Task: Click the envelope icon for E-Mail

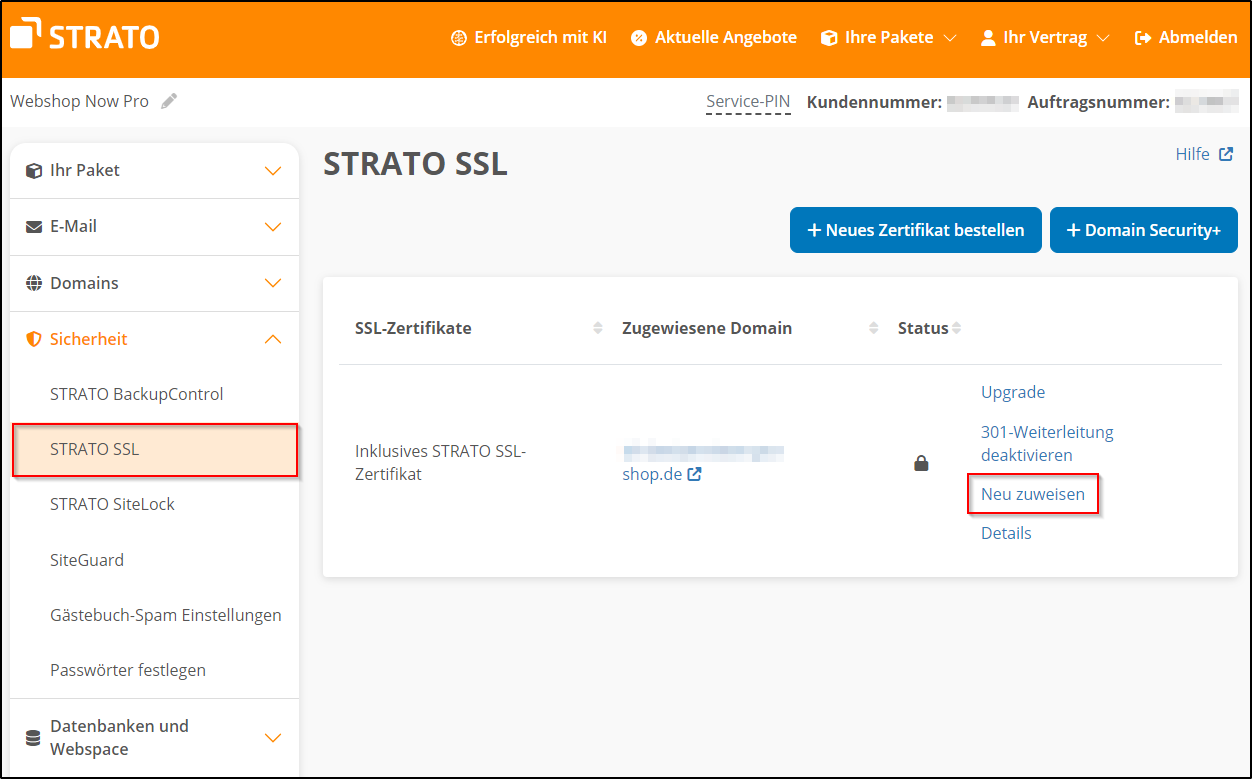Action: pos(35,226)
